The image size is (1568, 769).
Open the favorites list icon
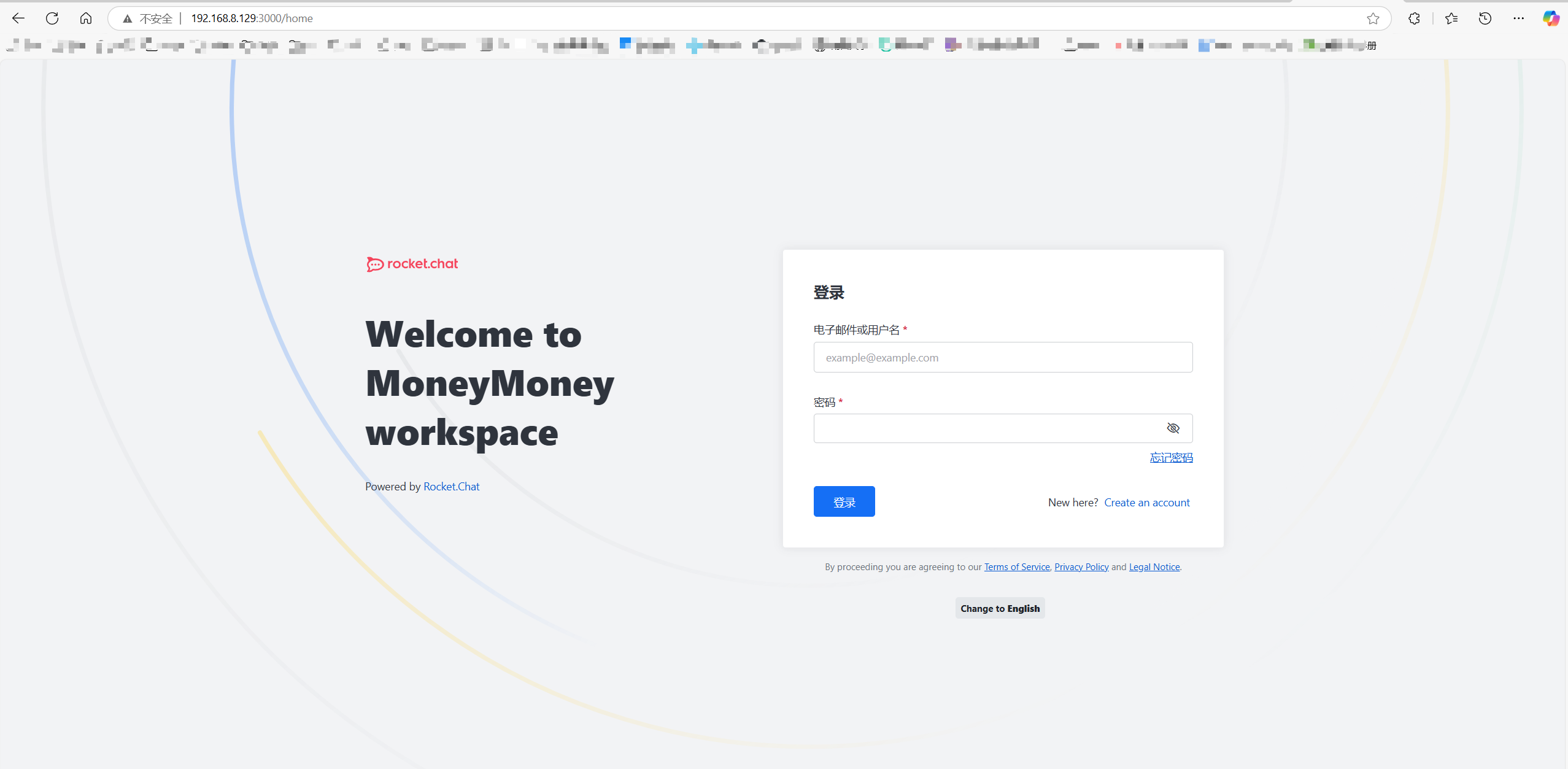coord(1451,18)
